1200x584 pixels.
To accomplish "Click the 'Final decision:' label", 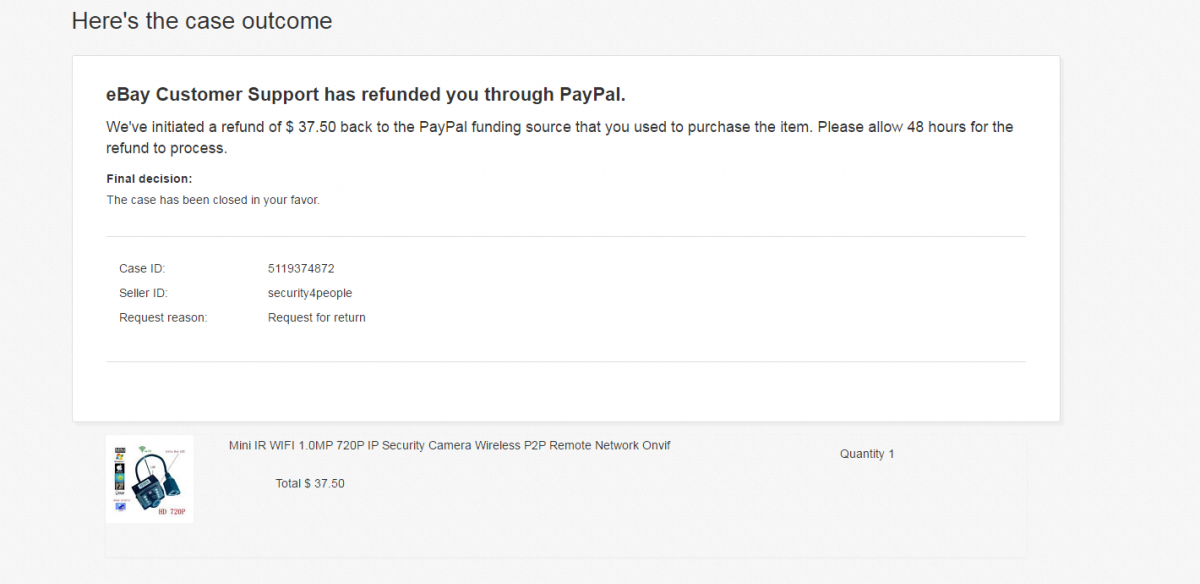I will coord(149,179).
